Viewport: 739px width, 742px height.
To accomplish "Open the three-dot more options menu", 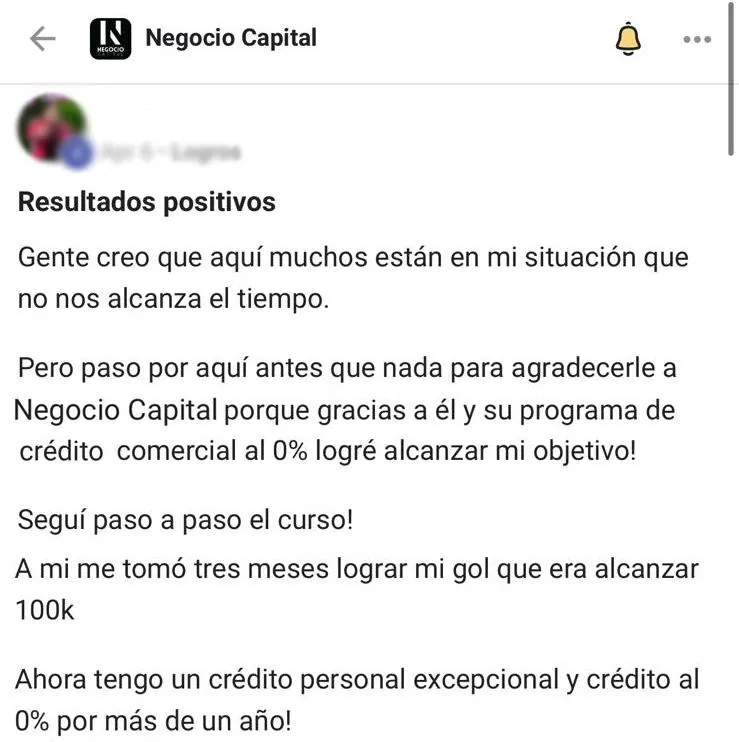I will pyautogui.click(x=697, y=39).
